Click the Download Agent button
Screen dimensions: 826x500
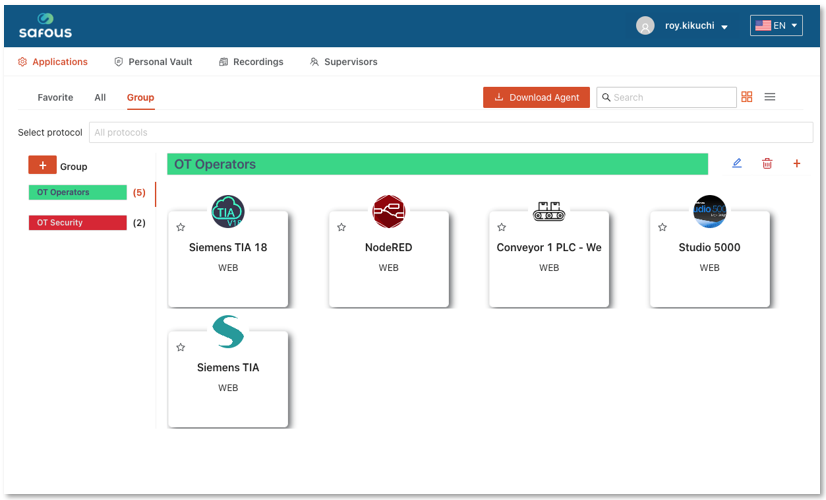coord(536,97)
